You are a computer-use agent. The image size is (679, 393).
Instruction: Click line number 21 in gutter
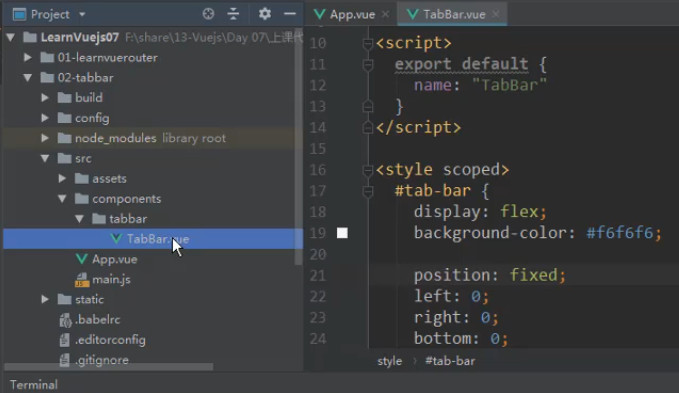pyautogui.click(x=317, y=275)
